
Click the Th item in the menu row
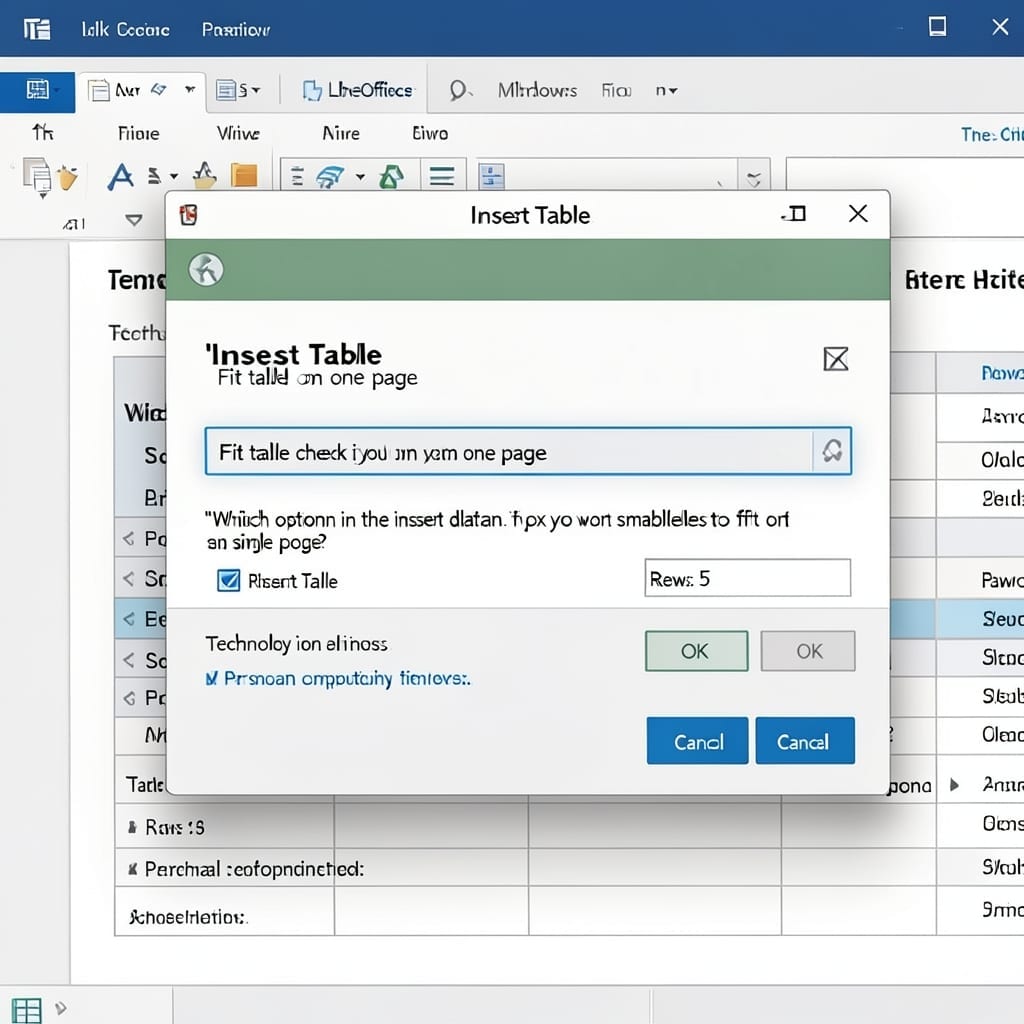tap(43, 133)
